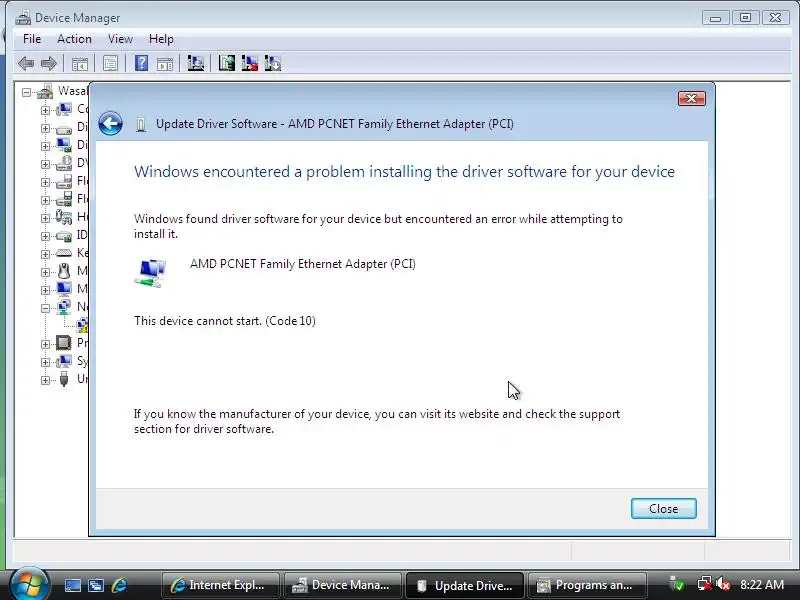Go back using the toolbar Back arrow

tap(26, 63)
